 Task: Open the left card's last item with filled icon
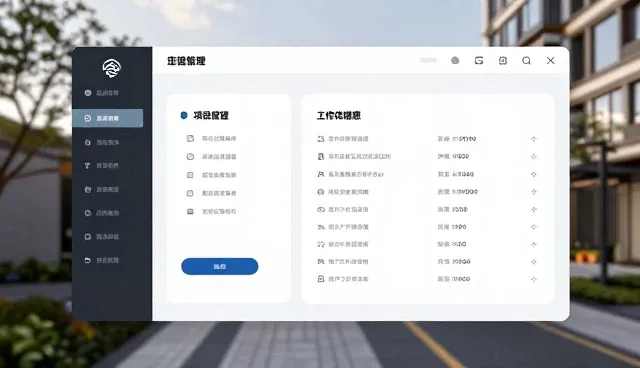[x=211, y=211]
